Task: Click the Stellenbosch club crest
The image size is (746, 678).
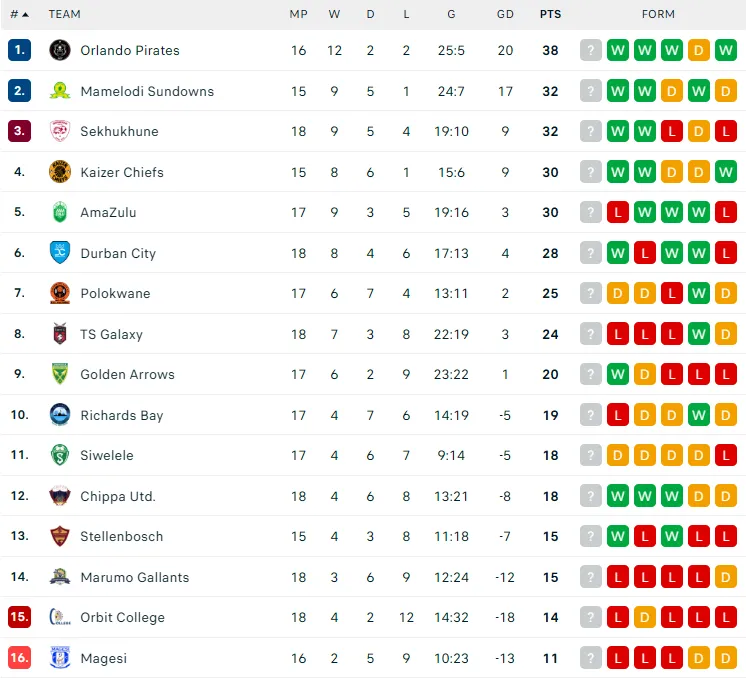Action: point(60,536)
